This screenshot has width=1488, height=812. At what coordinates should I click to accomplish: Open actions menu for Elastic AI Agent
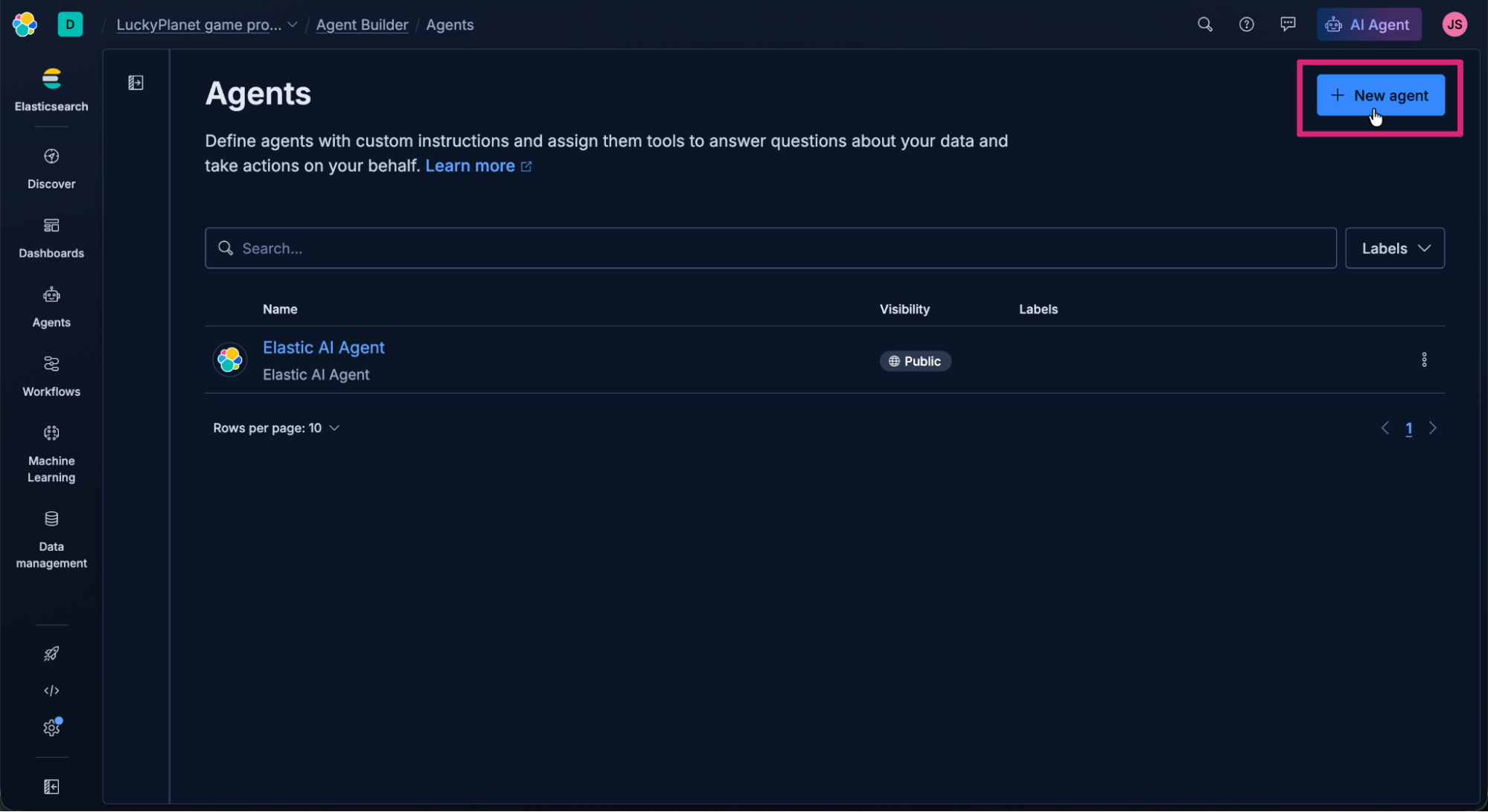pos(1423,360)
